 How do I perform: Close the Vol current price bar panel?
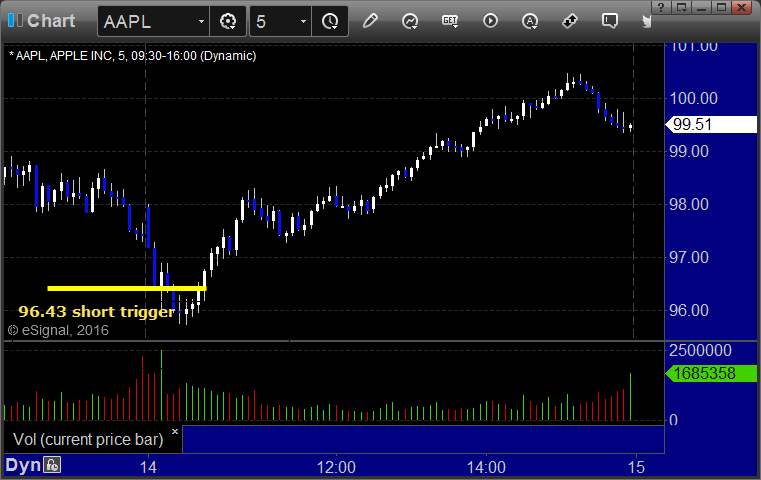175,431
